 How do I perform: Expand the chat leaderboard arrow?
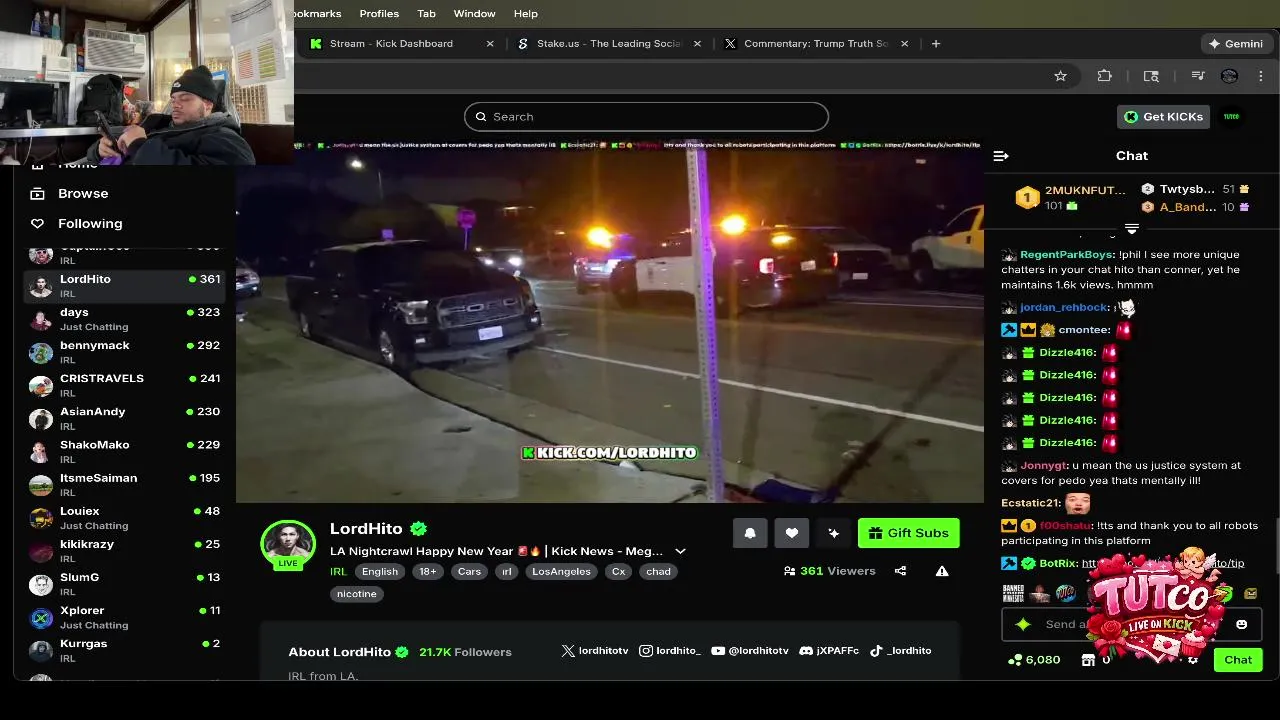[x=1132, y=229]
